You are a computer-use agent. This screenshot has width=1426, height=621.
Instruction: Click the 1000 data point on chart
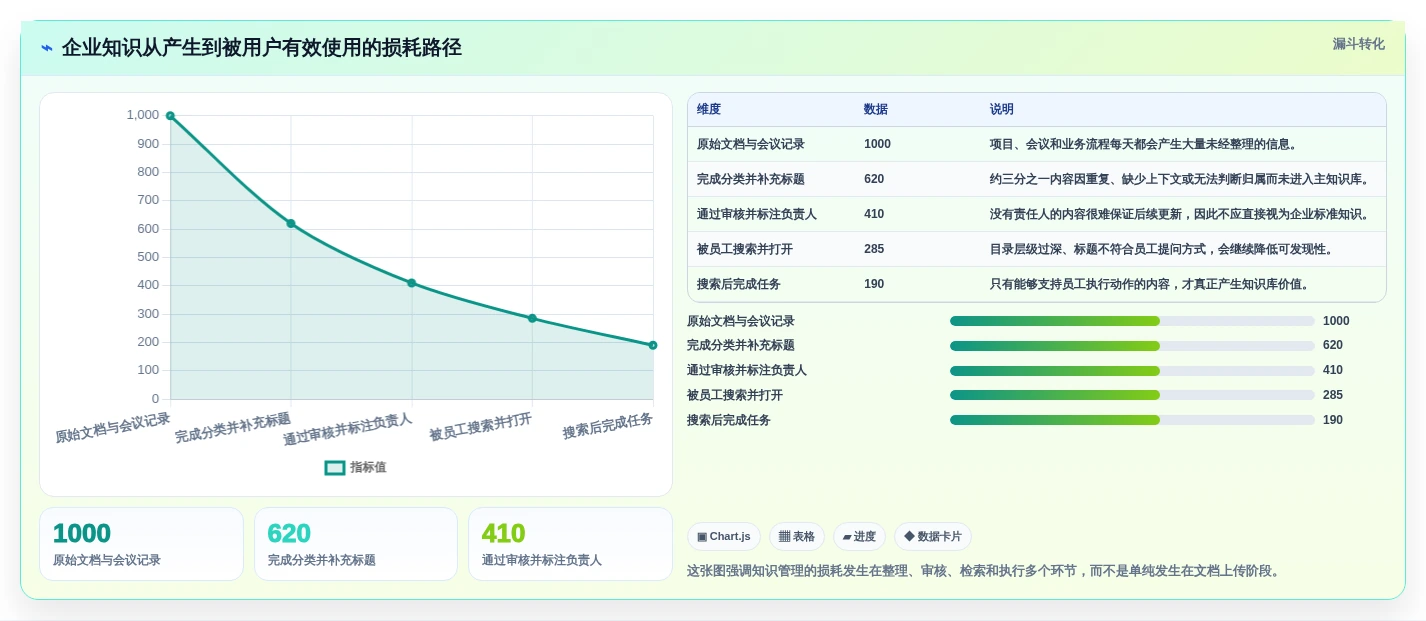click(170, 116)
